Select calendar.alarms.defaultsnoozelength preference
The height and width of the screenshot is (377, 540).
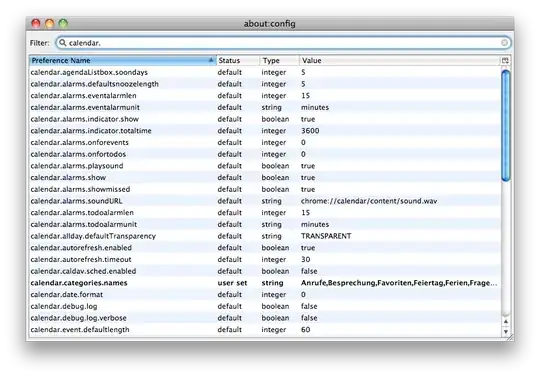click(265, 84)
